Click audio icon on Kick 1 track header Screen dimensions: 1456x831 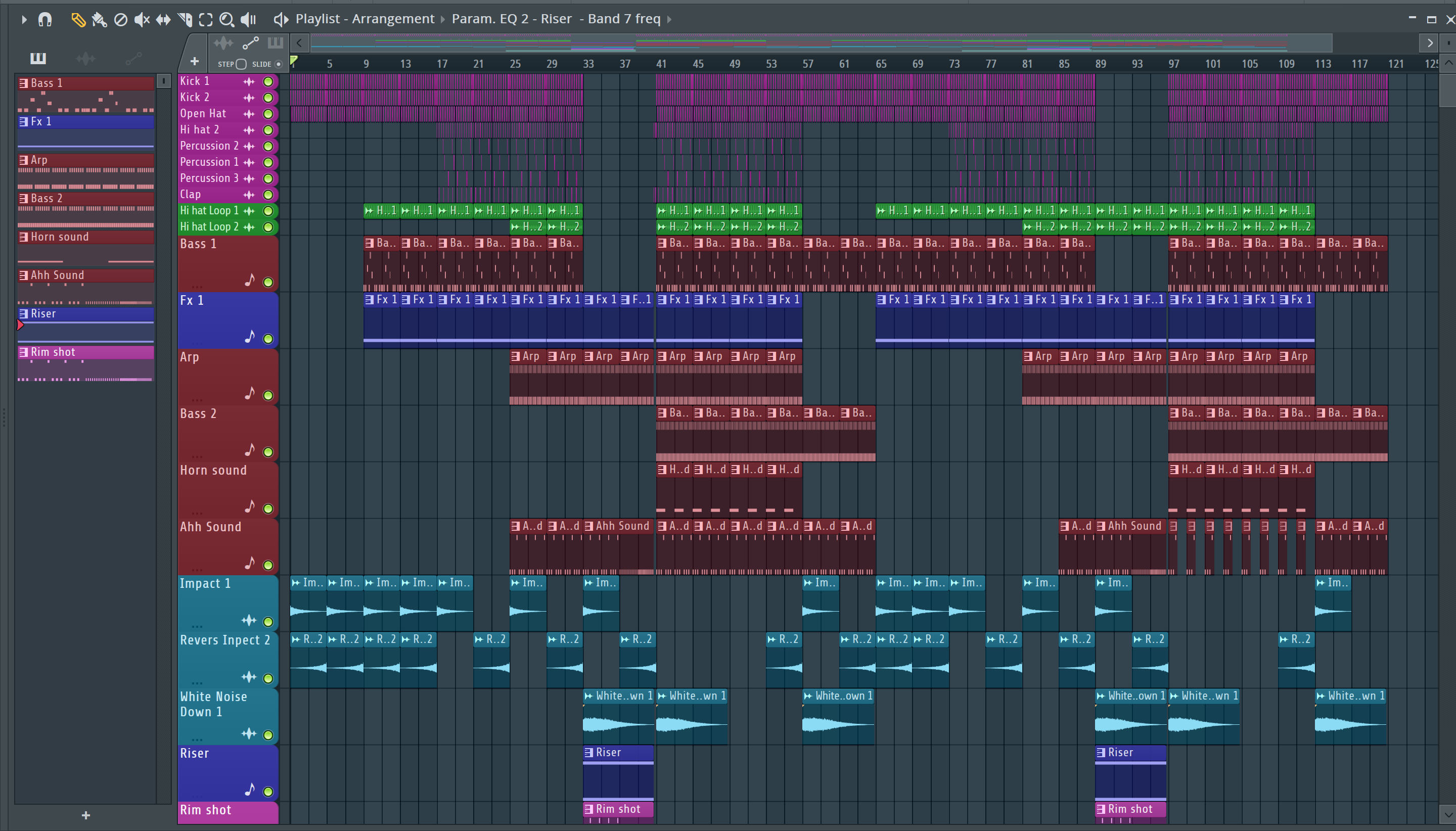pos(249,81)
